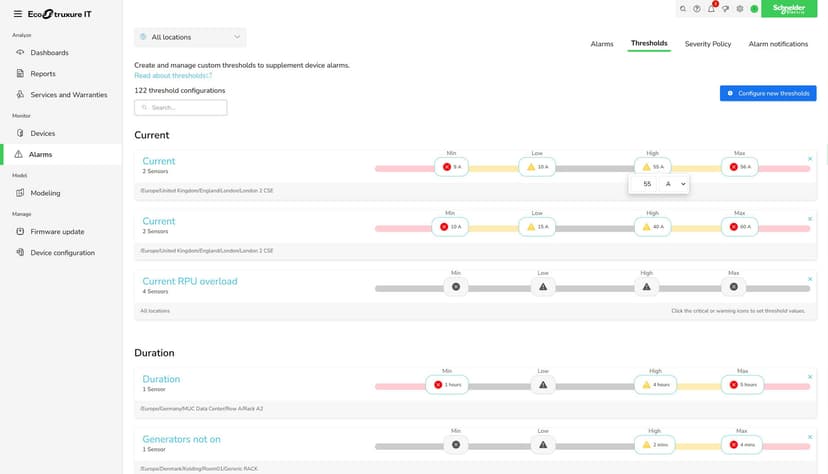Click Min 9 A critical marker
828x474 pixels.
click(451, 167)
